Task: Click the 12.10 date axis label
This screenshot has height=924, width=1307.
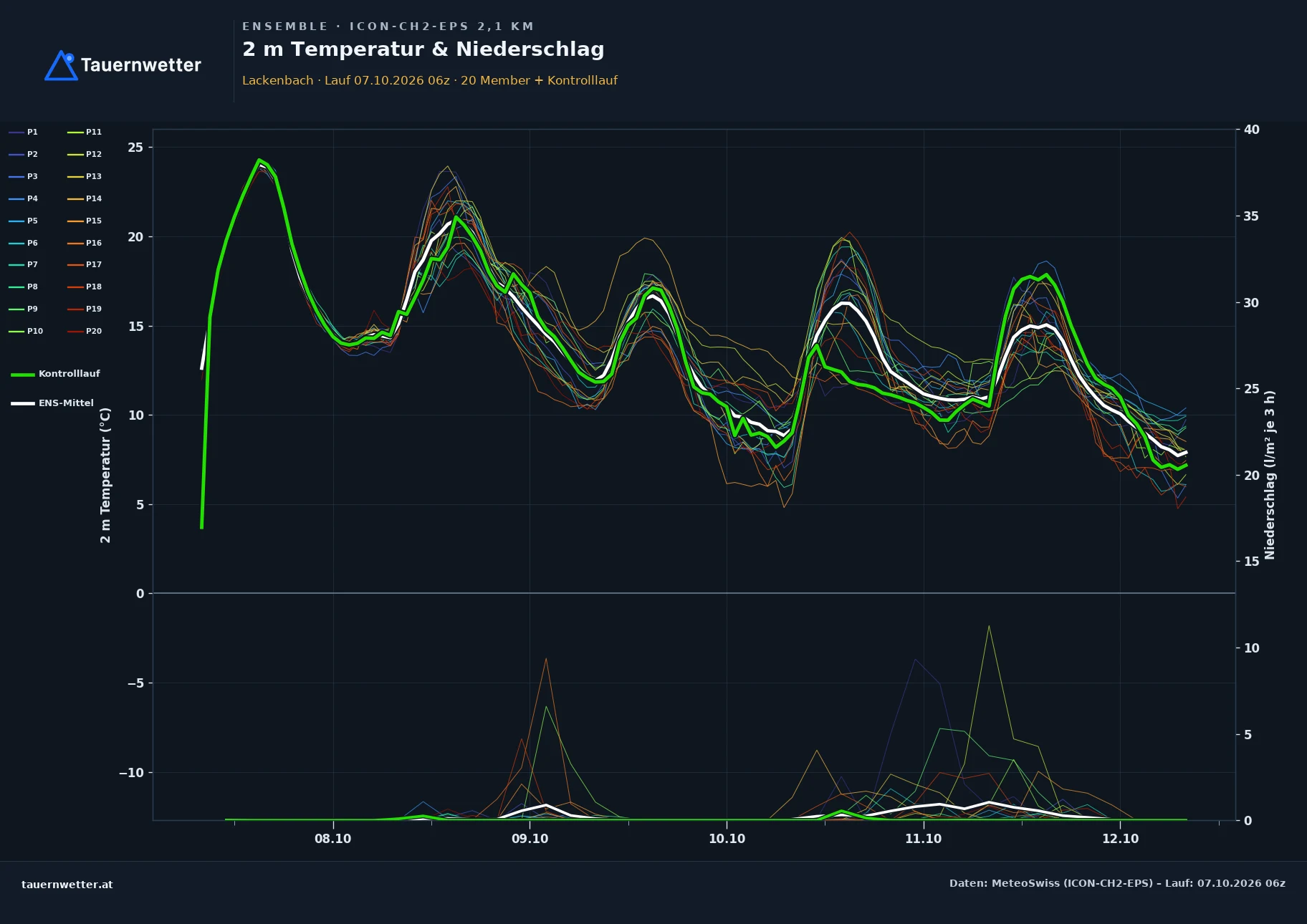Action: coord(1121,839)
